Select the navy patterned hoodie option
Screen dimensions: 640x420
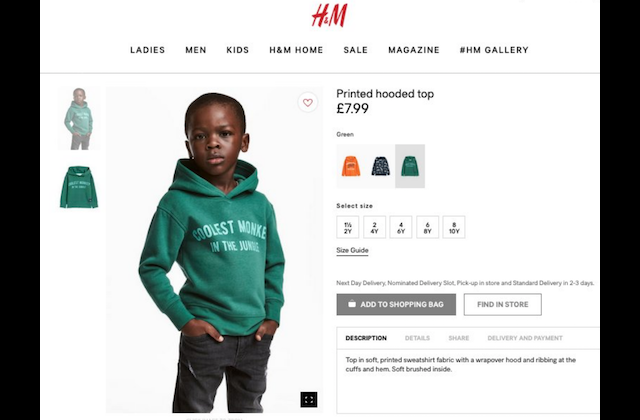click(380, 166)
